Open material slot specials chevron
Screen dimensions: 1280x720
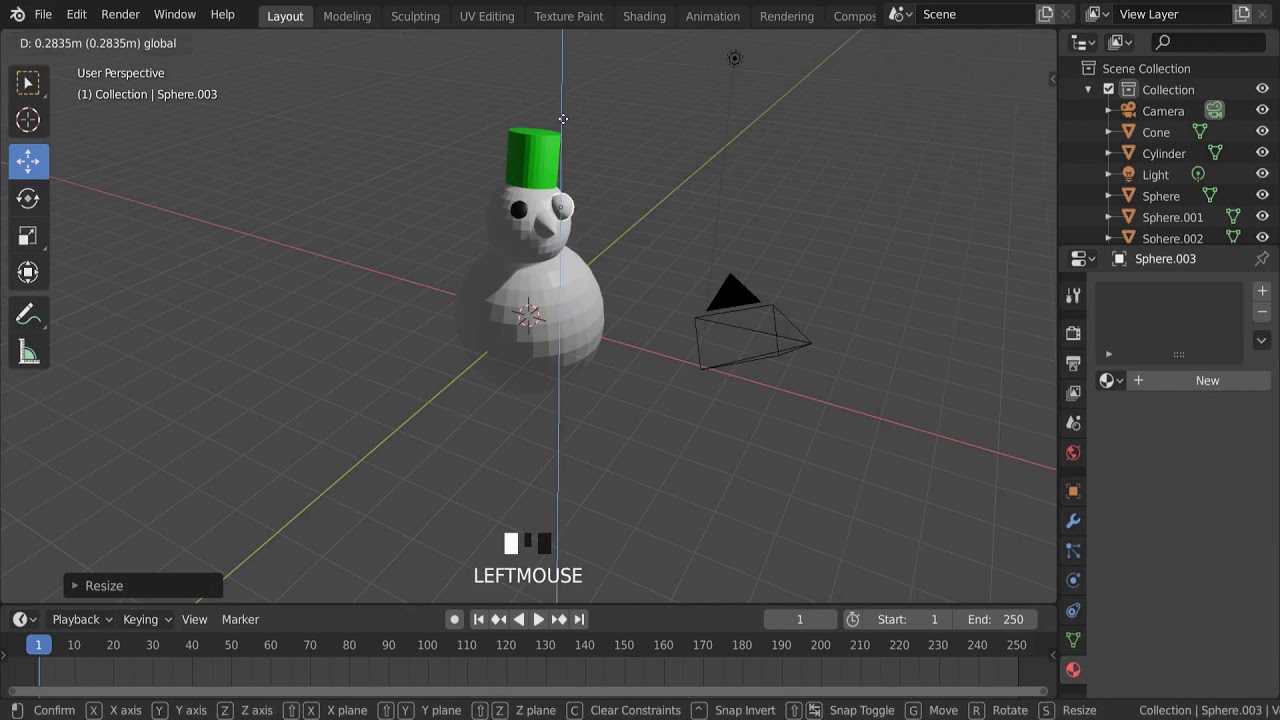[x=1262, y=340]
